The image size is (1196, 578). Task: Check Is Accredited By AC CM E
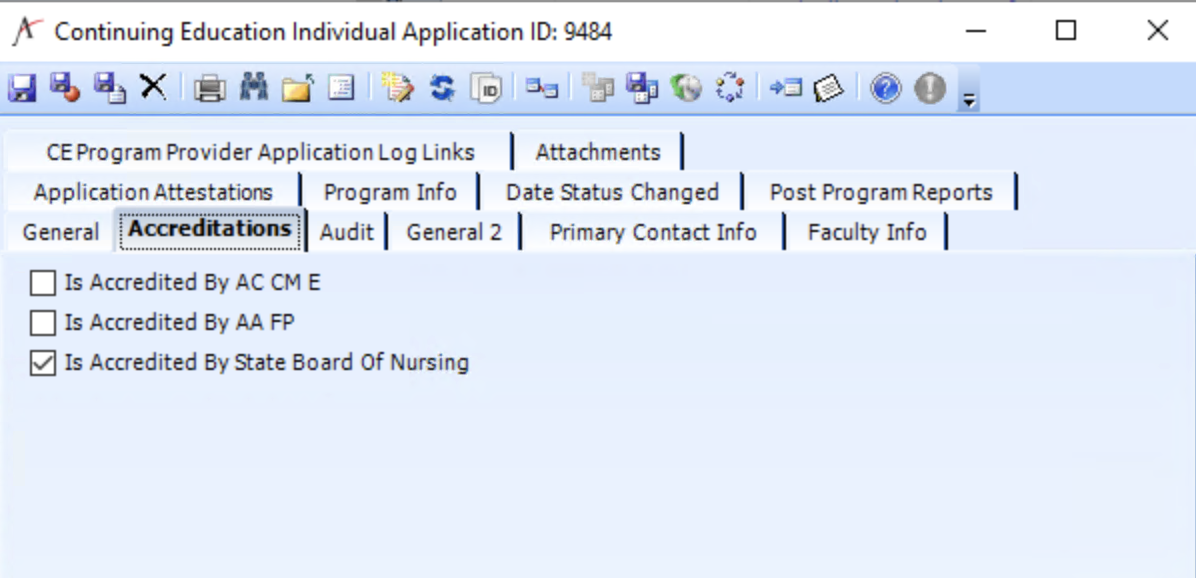41,282
